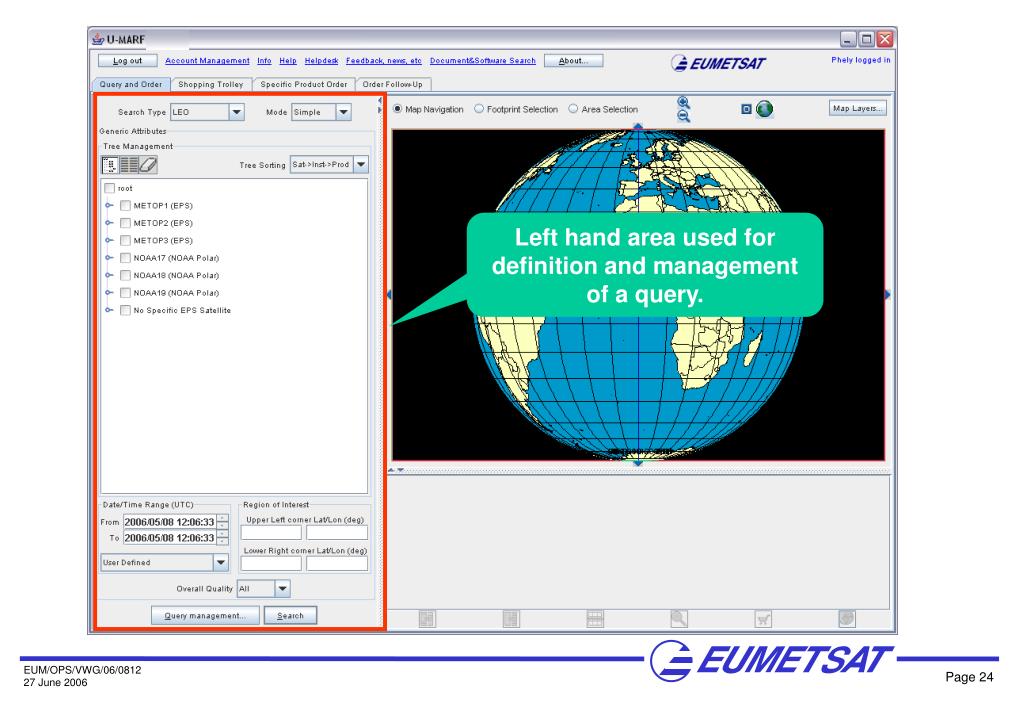
Task: Pan the map north with the top arrow
Action: click(638, 127)
